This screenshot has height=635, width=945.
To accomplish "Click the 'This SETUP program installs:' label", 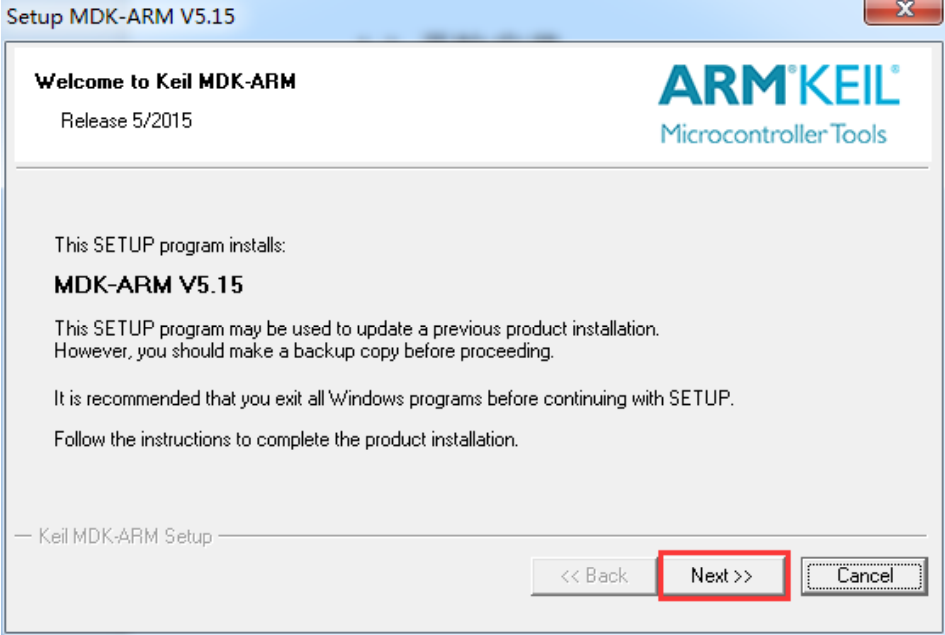I will 170,245.
